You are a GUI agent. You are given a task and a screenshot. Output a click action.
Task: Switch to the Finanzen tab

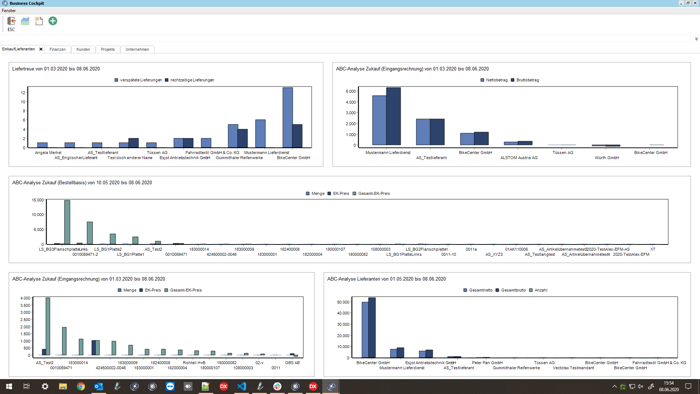(x=58, y=50)
